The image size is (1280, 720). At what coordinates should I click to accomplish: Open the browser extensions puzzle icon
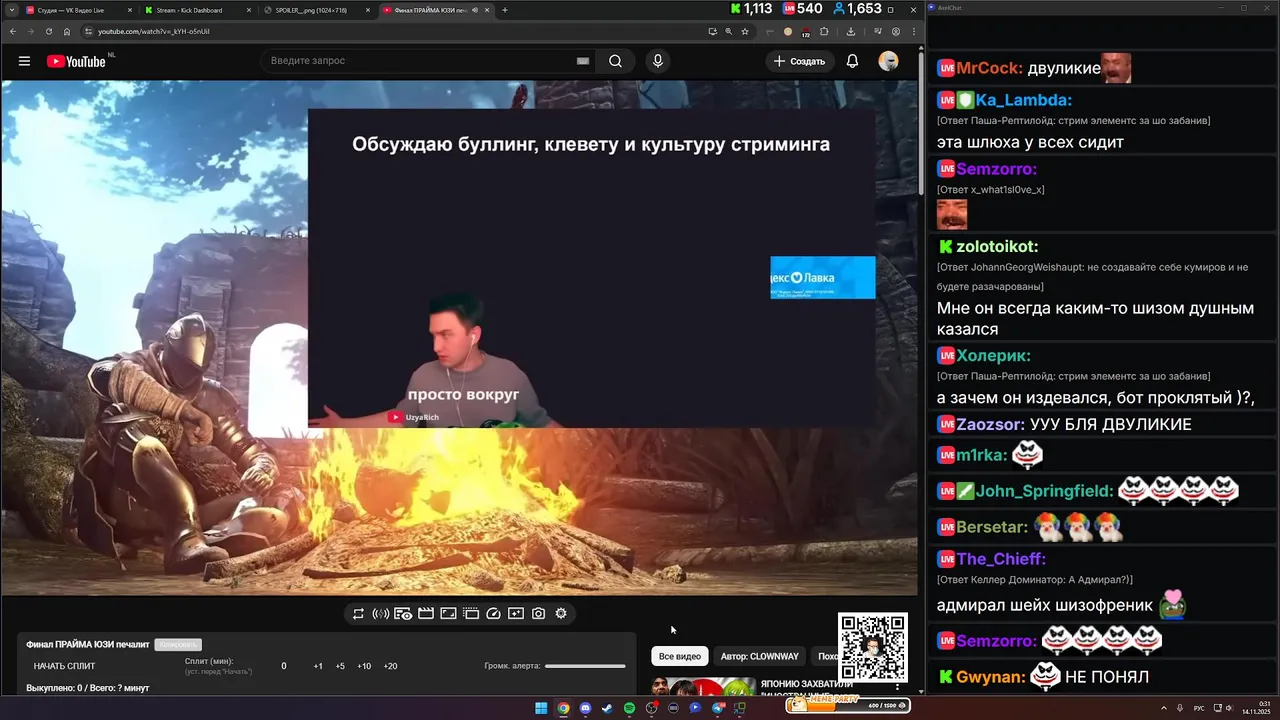[x=824, y=31]
